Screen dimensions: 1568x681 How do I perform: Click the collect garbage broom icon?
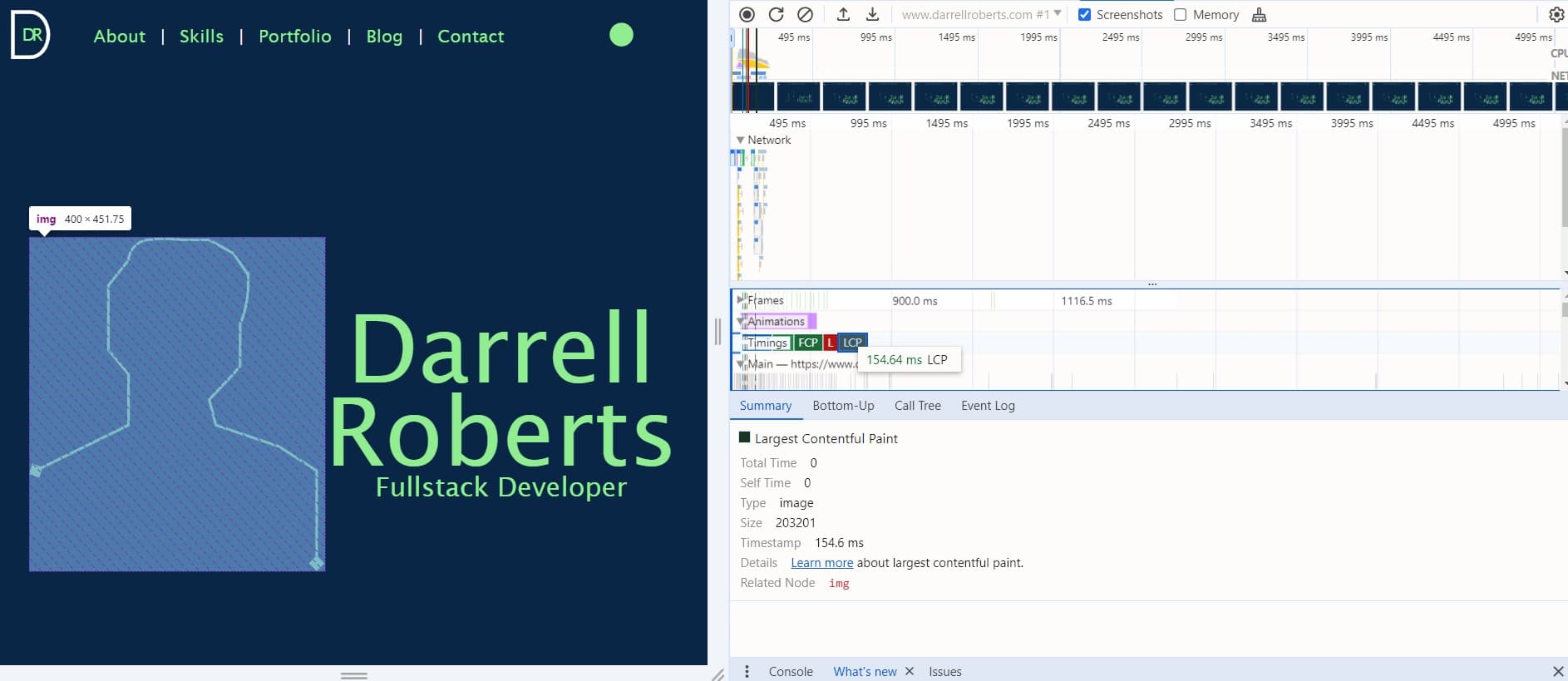pyautogui.click(x=1259, y=14)
